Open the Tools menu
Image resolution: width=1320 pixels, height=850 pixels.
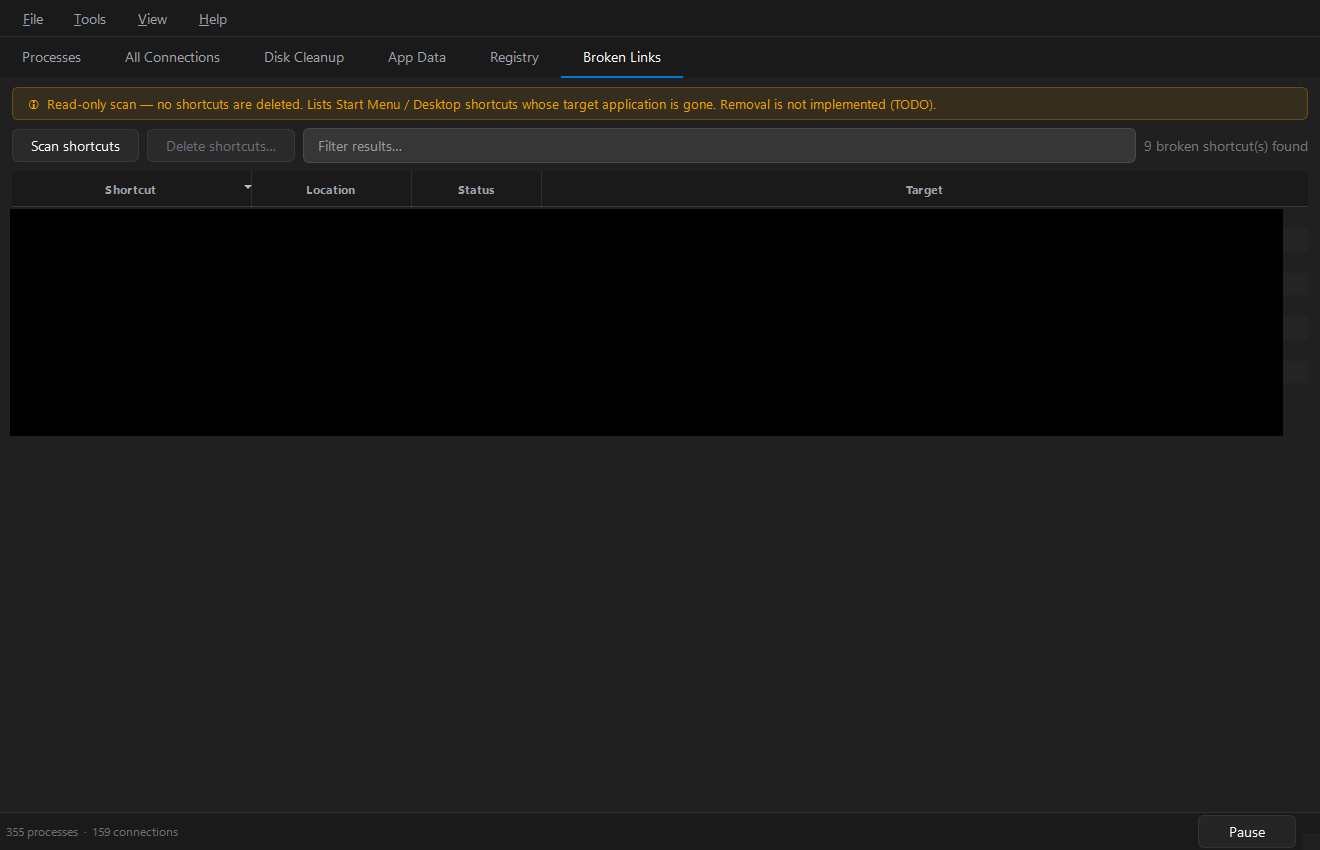(90, 19)
